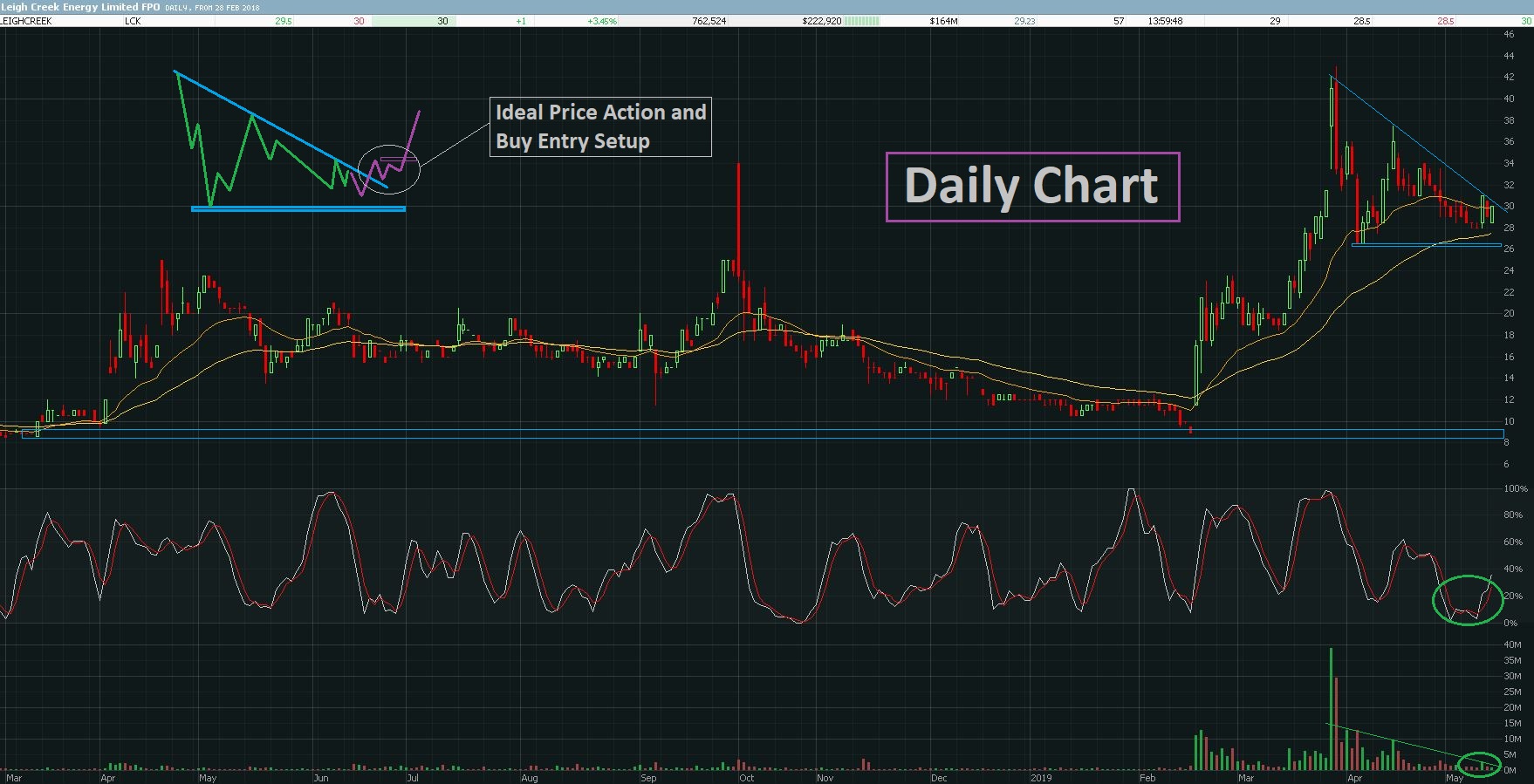
Task: Click the Aug label on time axis
Action: pos(529,778)
